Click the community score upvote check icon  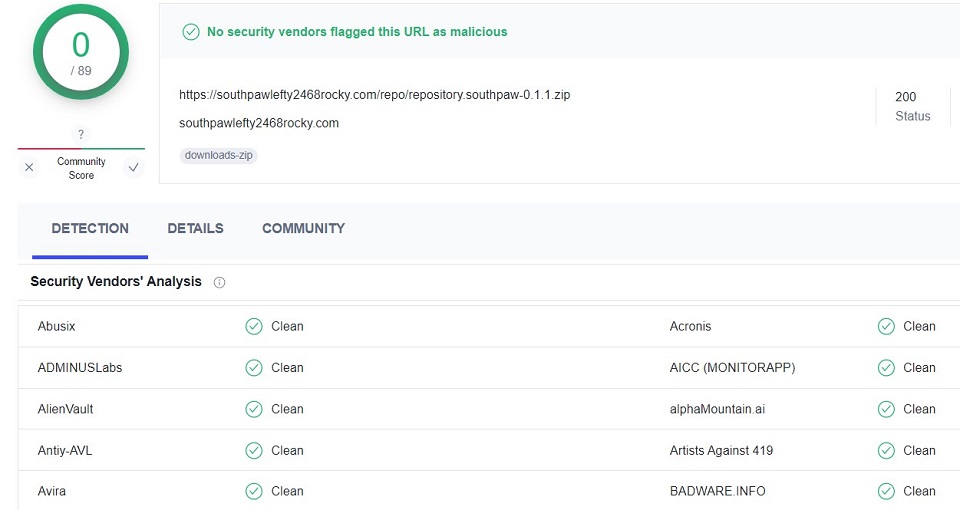coord(133,167)
